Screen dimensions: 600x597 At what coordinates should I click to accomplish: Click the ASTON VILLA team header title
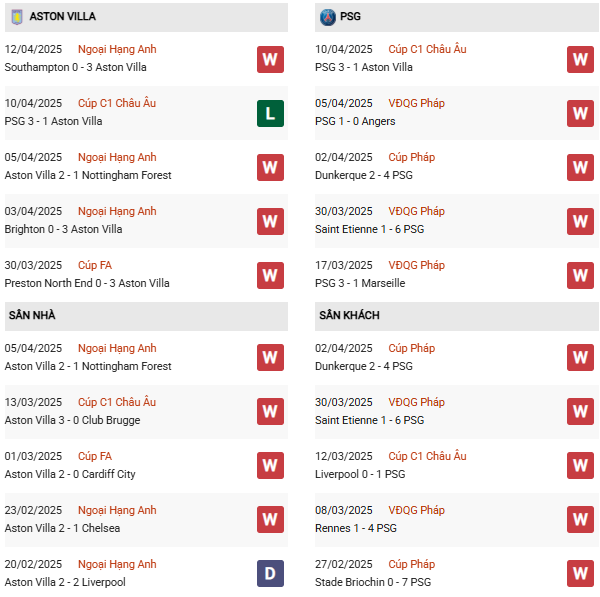click(63, 17)
